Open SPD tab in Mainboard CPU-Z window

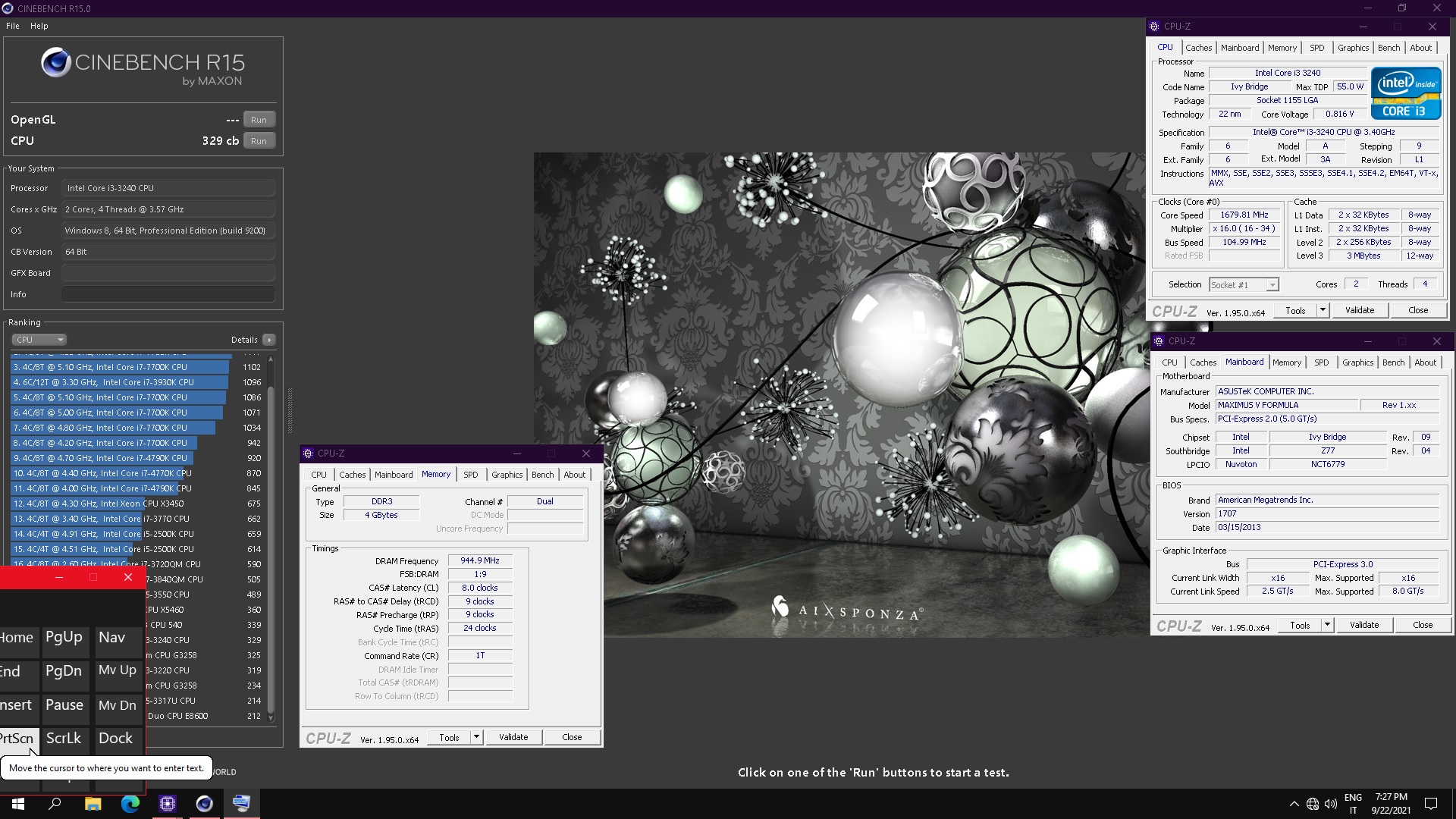click(1321, 362)
